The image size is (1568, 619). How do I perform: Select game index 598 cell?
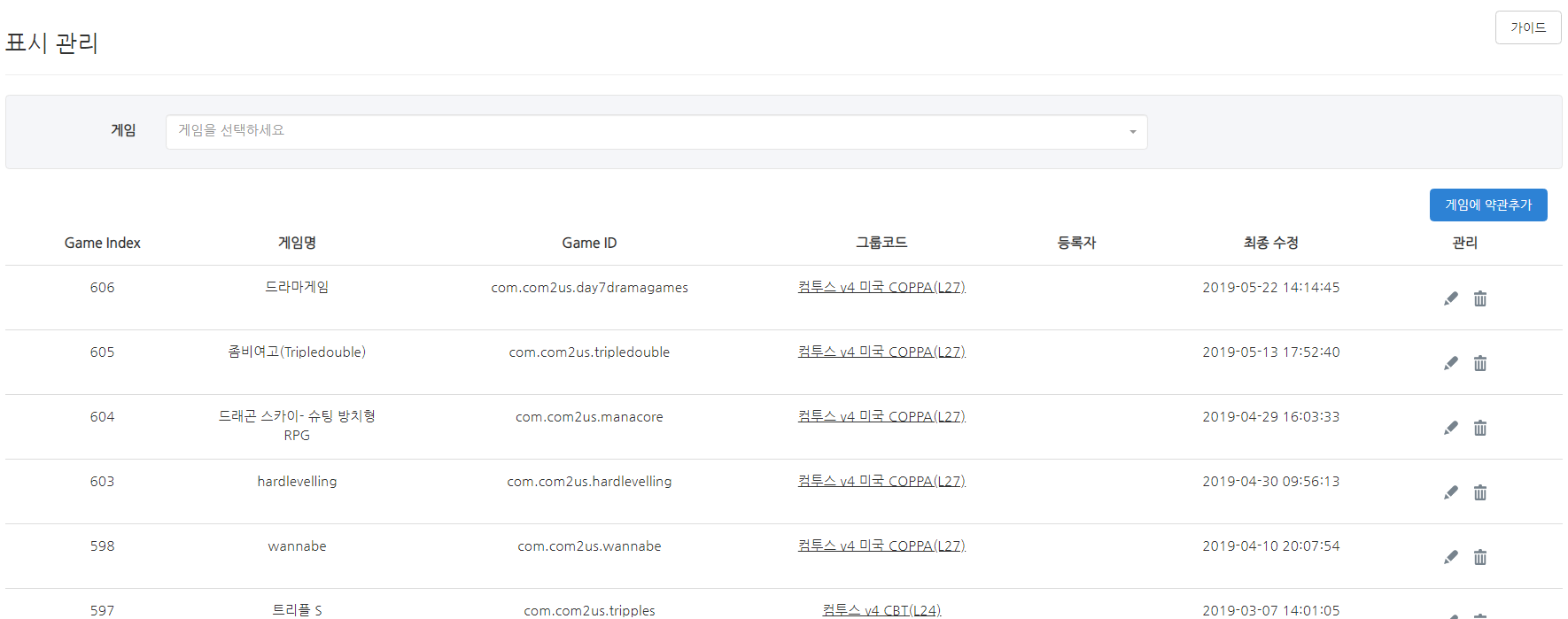(103, 545)
